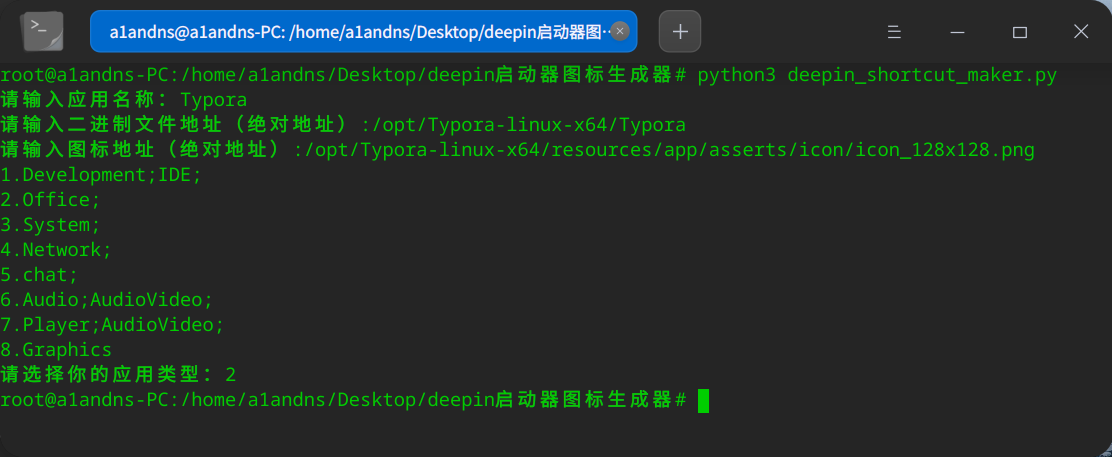Close the terminal window
The width and height of the screenshot is (1112, 457).
coord(1081,31)
